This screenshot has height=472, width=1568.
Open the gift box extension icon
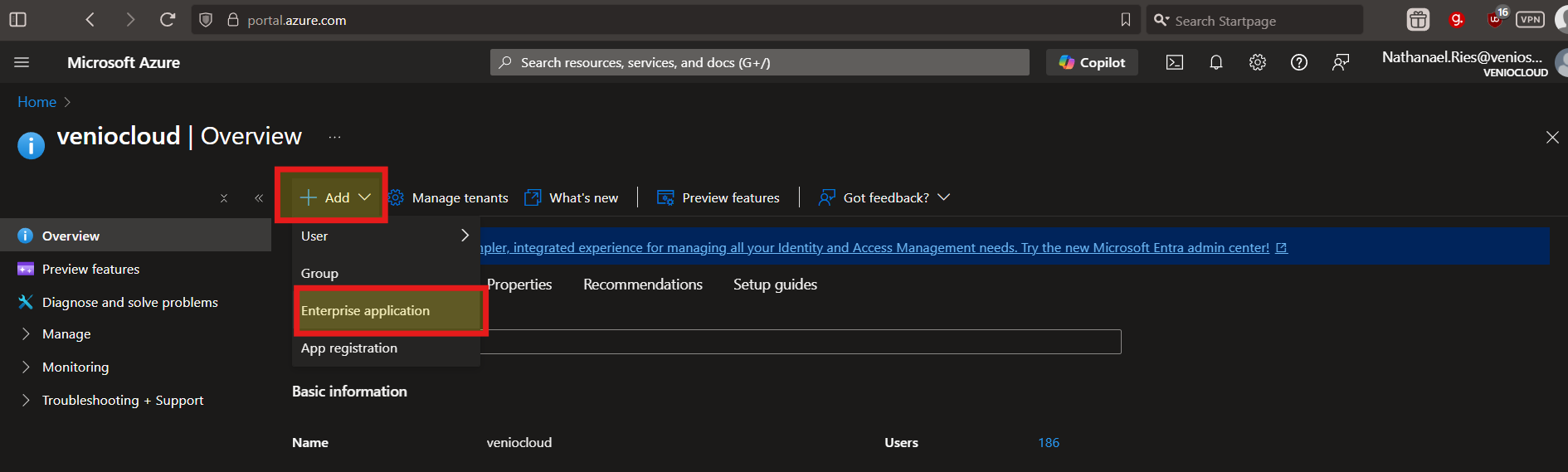pos(1418,19)
